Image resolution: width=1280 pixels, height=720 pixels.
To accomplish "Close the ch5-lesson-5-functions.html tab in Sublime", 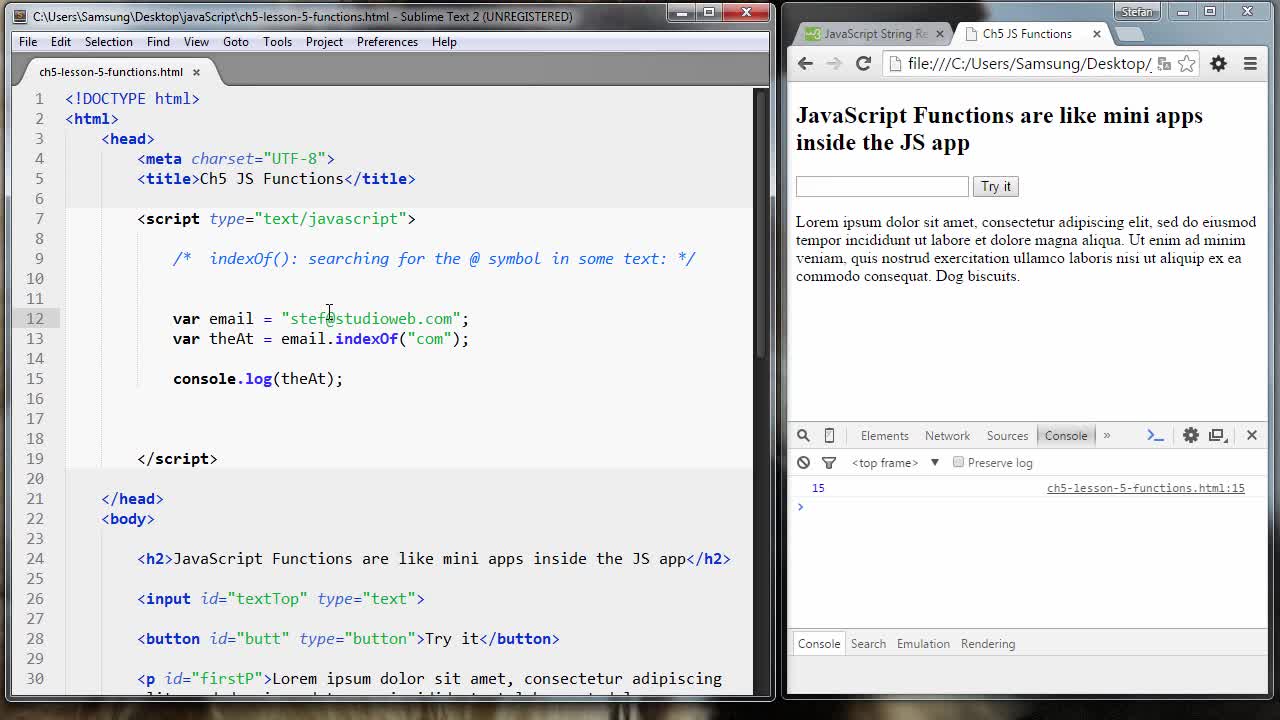I will point(196,72).
